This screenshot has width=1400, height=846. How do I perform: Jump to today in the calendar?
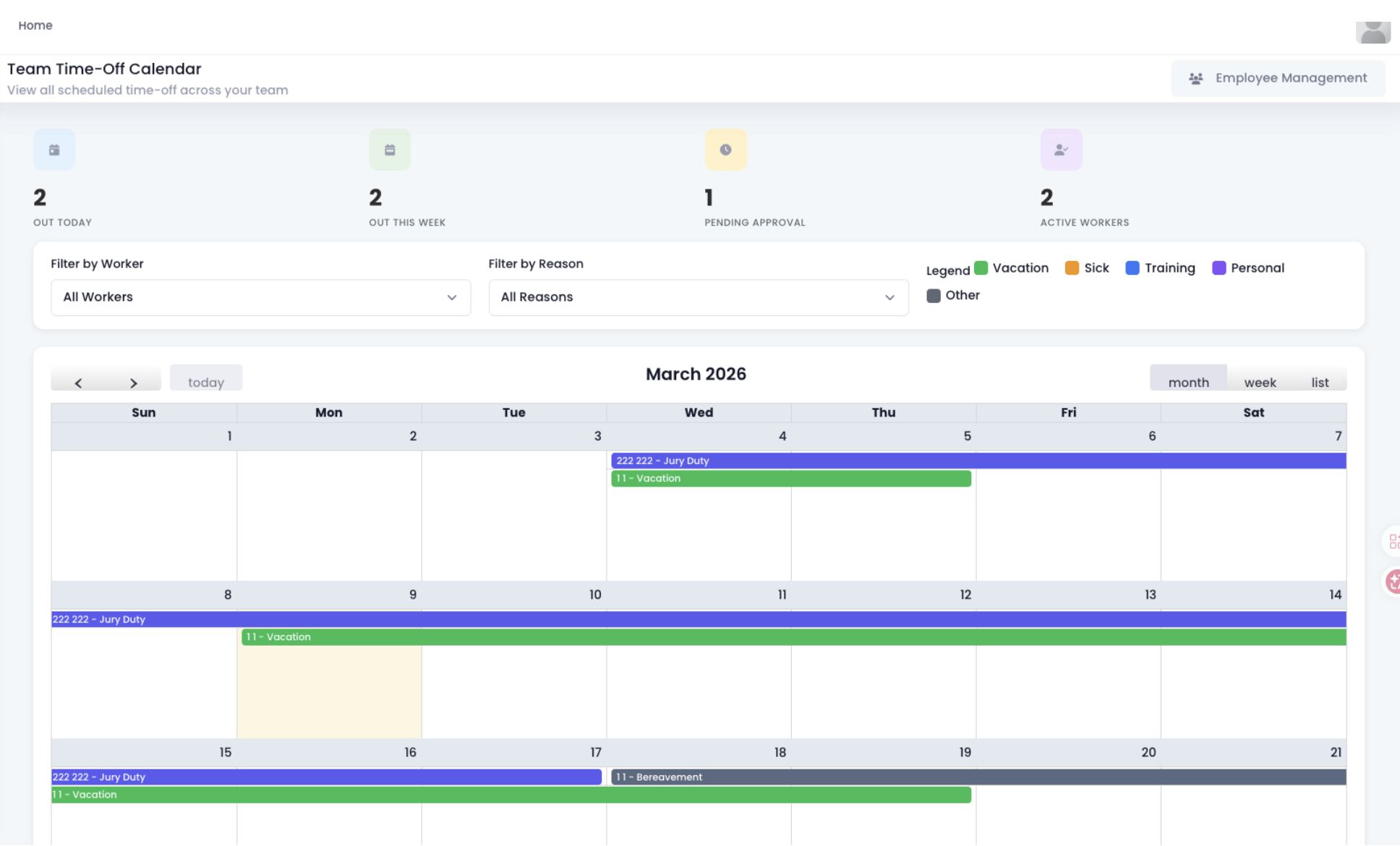click(206, 382)
